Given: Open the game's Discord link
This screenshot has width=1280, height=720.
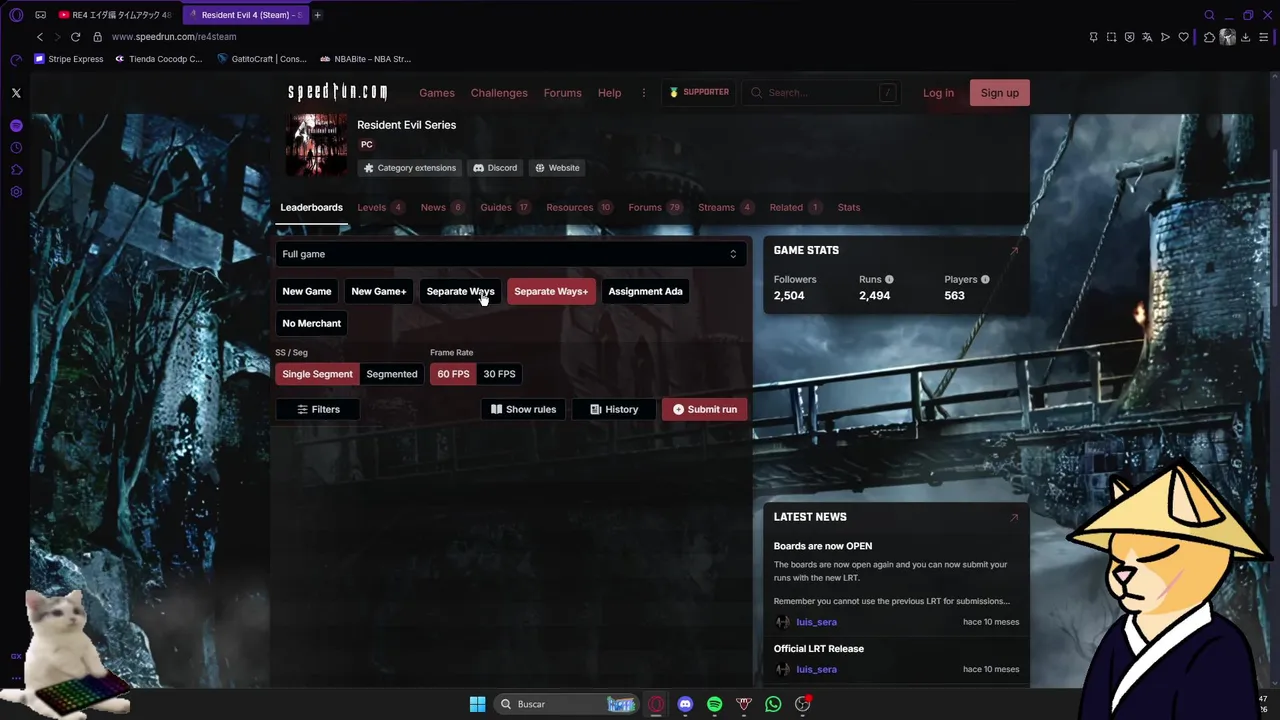Looking at the screenshot, I should click(495, 168).
